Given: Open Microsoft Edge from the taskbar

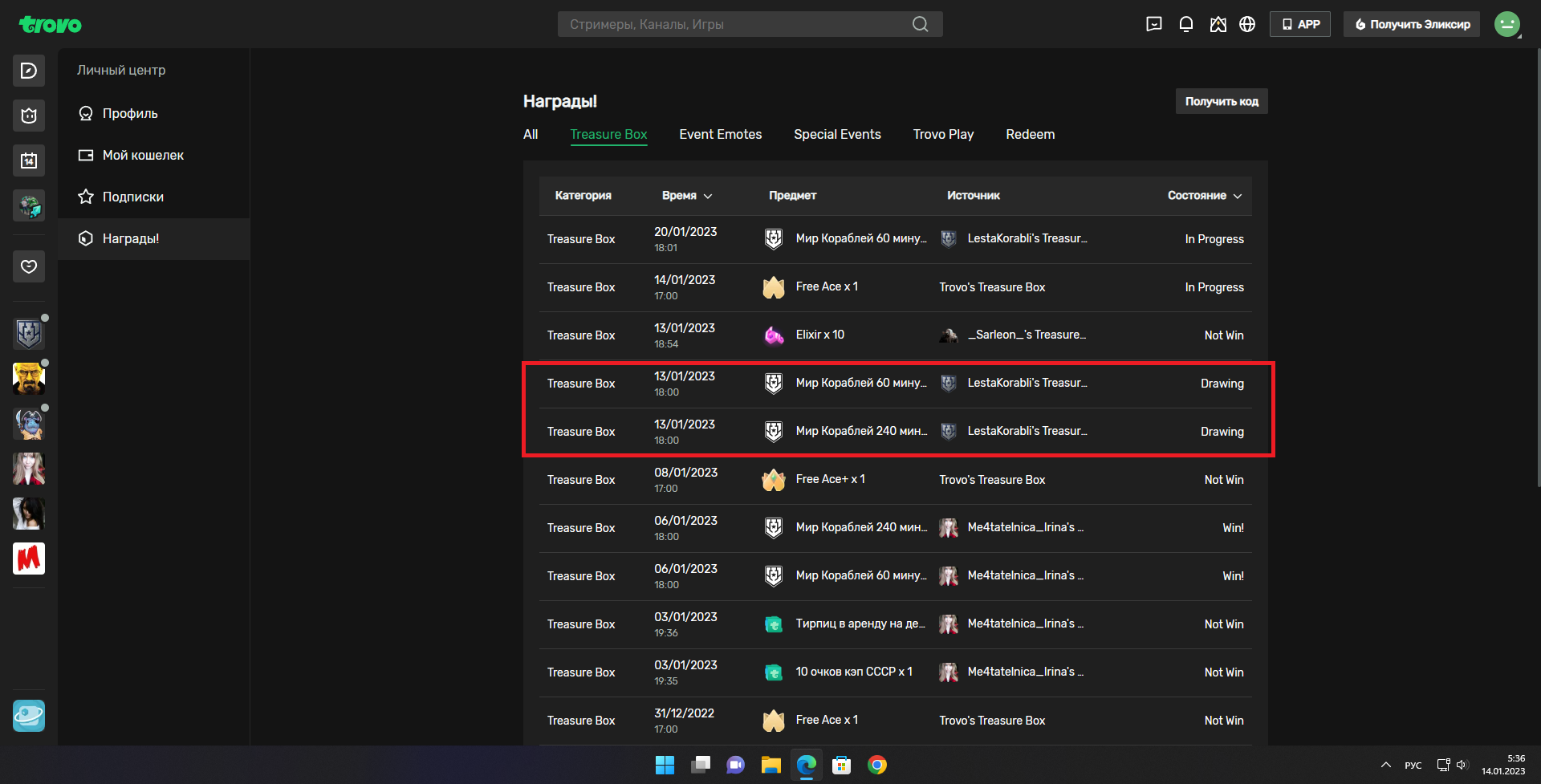Looking at the screenshot, I should point(806,765).
